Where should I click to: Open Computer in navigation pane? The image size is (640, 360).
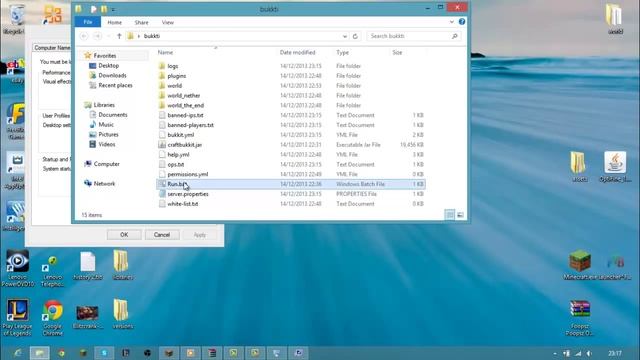[106, 164]
